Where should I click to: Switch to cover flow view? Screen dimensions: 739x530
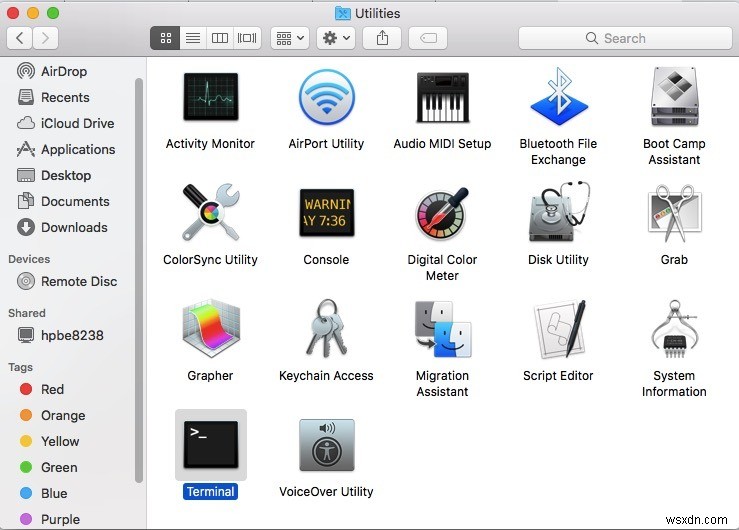tap(247, 38)
